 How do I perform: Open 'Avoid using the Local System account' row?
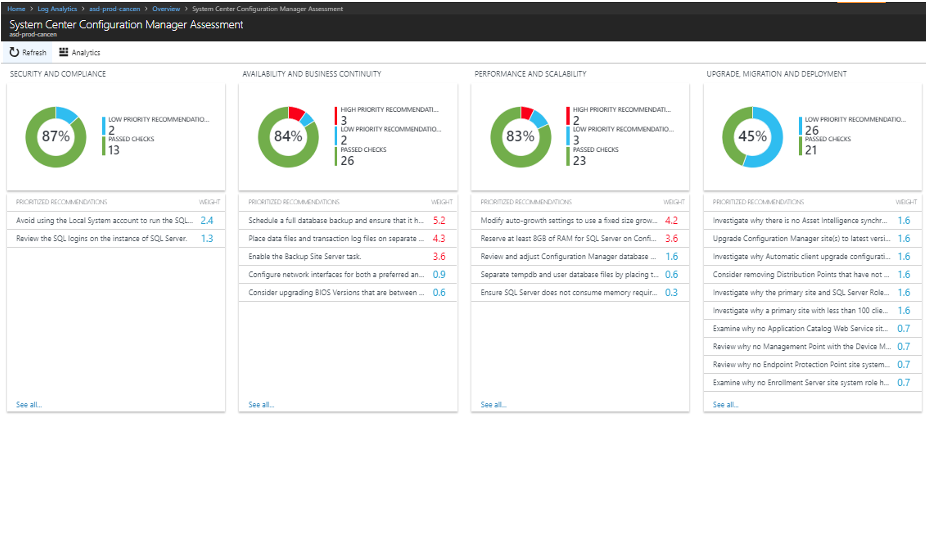point(116,221)
